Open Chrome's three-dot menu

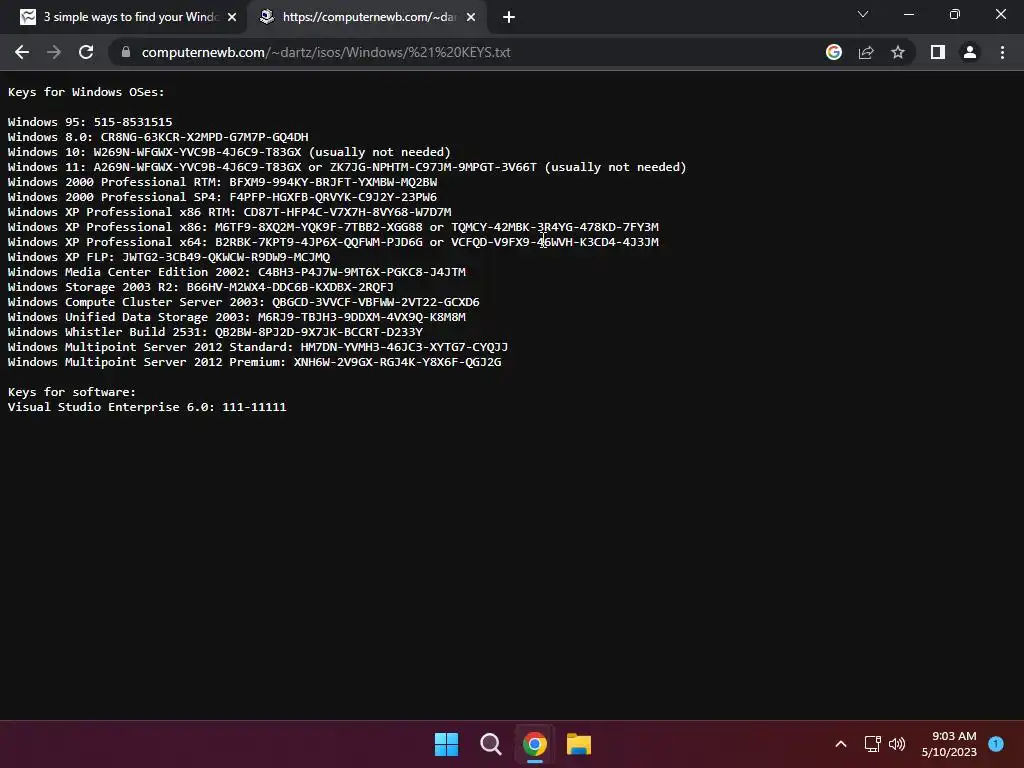pos(1002,52)
